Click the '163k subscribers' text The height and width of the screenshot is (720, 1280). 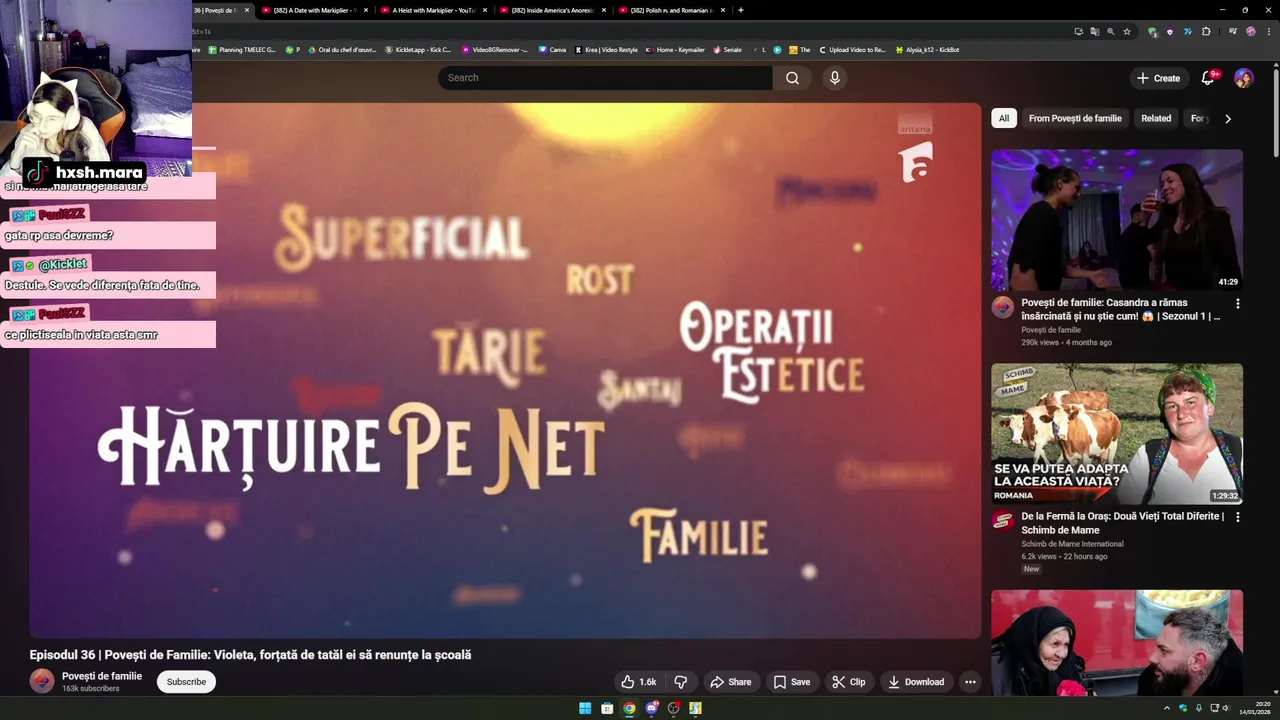coord(91,689)
